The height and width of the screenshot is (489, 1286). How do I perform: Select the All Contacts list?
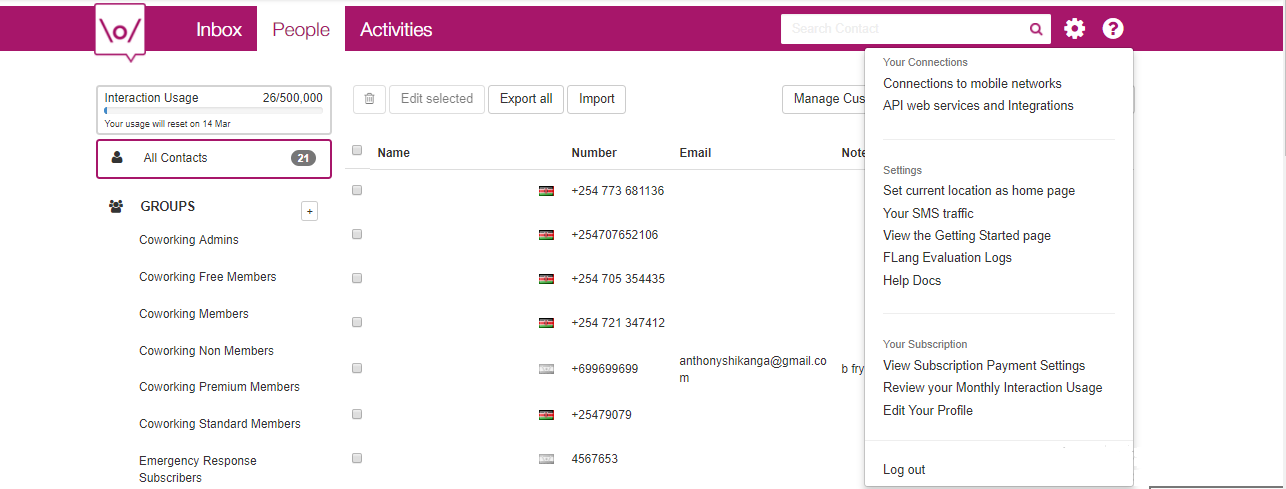[x=214, y=158]
